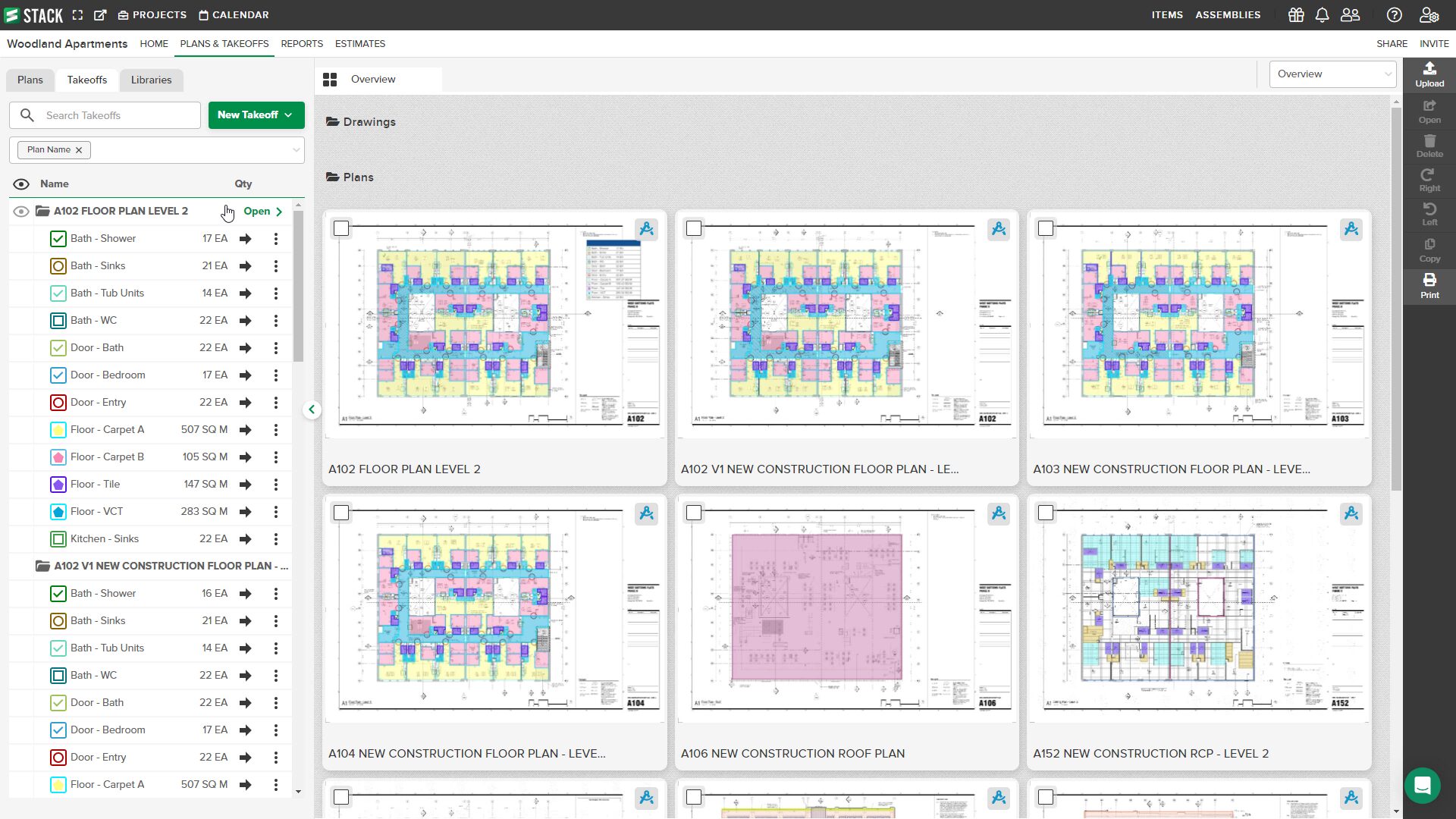Screen dimensions: 1456x819
Task: Click the STACK logo in the top bar
Action: (32, 14)
